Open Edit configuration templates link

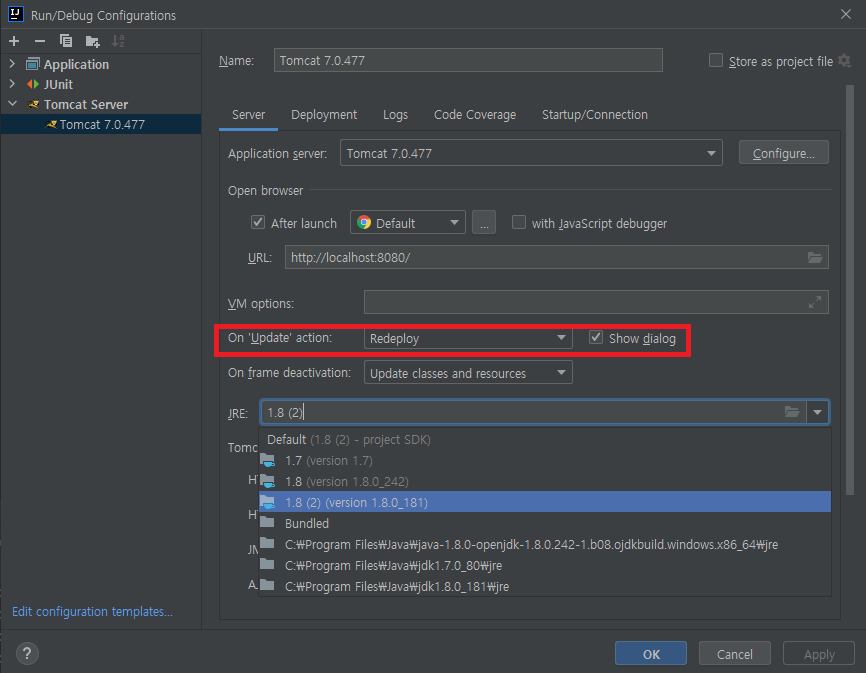tap(92, 611)
